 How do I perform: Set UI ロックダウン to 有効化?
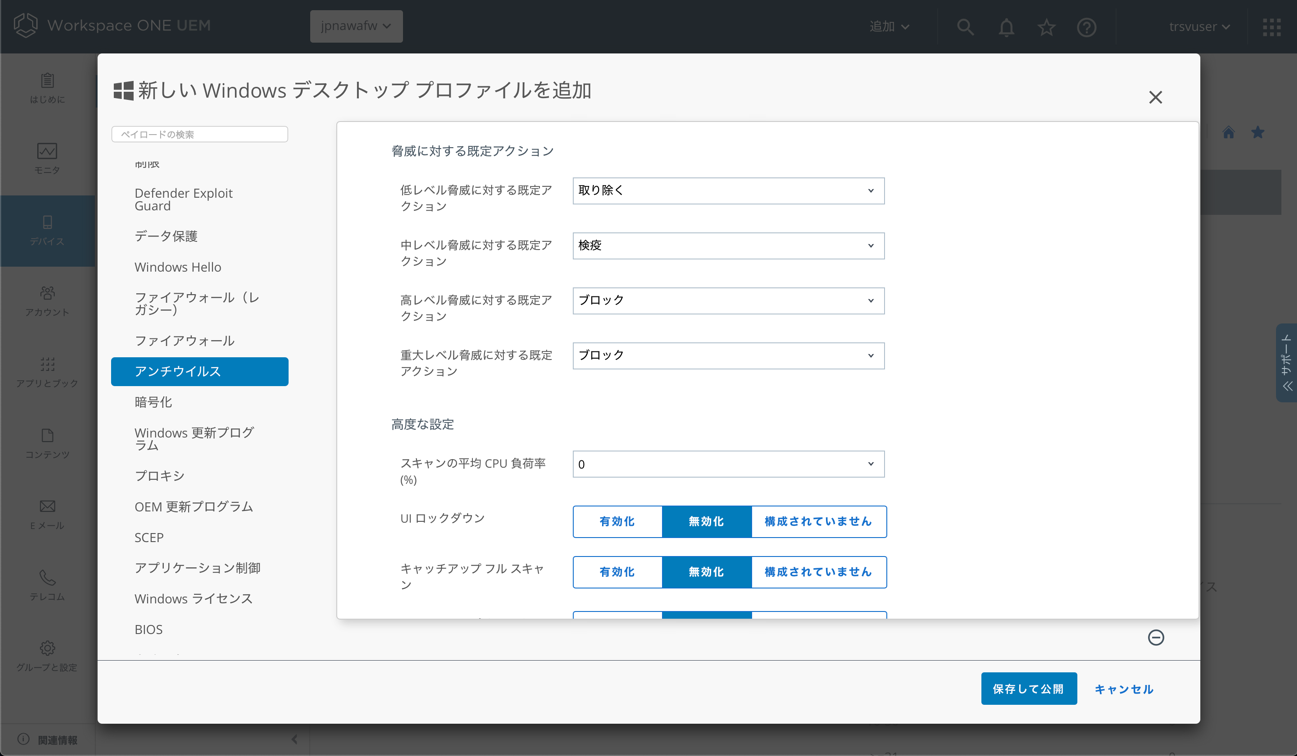point(617,522)
